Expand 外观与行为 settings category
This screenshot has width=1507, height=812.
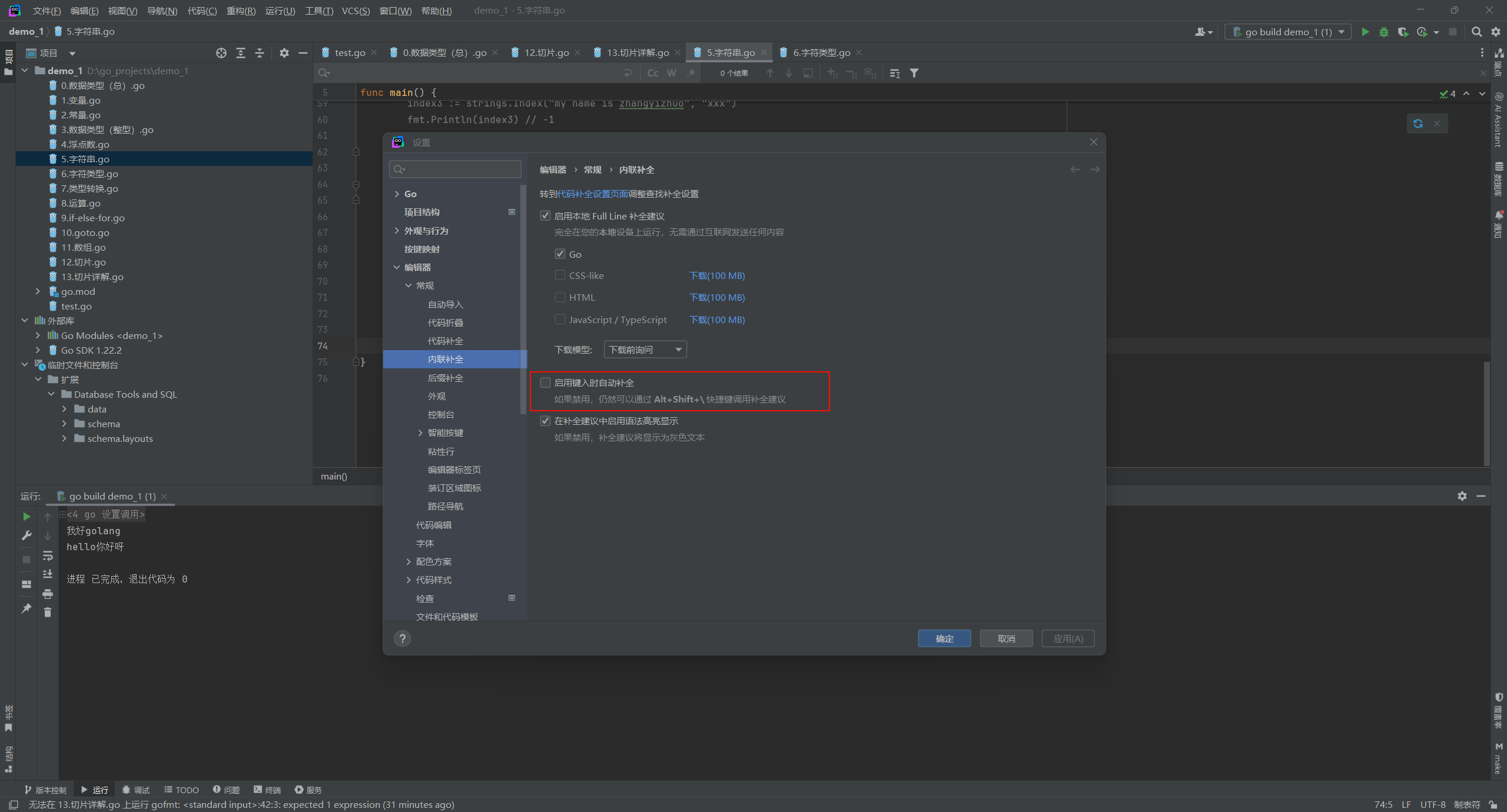coord(397,231)
